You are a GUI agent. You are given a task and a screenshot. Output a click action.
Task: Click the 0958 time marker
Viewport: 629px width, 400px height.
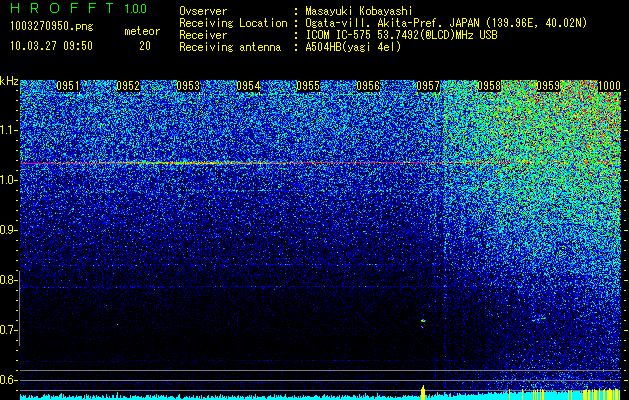(489, 86)
